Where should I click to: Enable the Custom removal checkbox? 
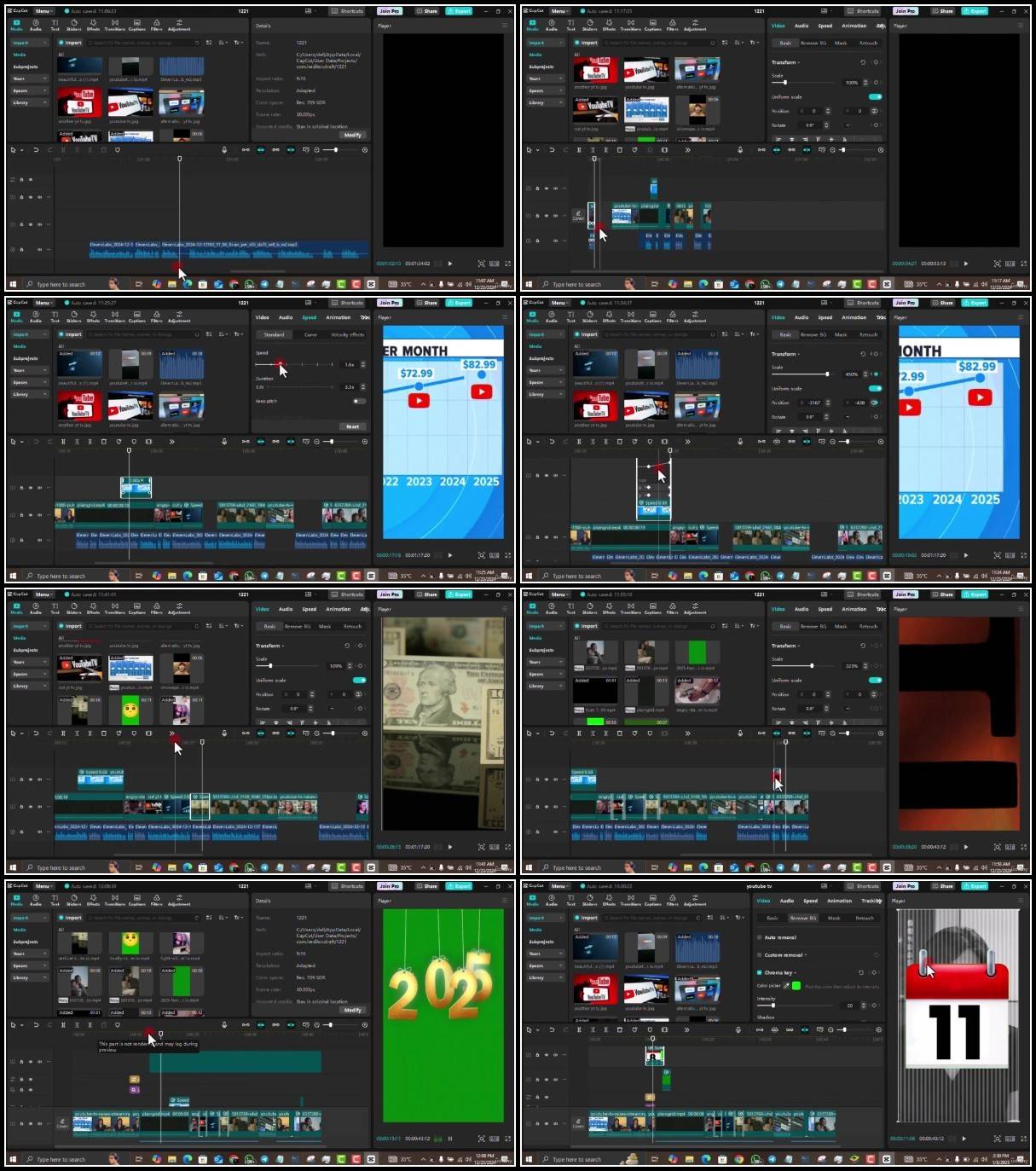(x=760, y=955)
